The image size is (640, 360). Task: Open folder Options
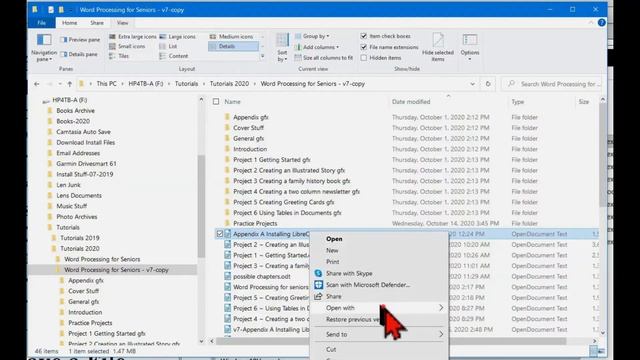coord(470,47)
